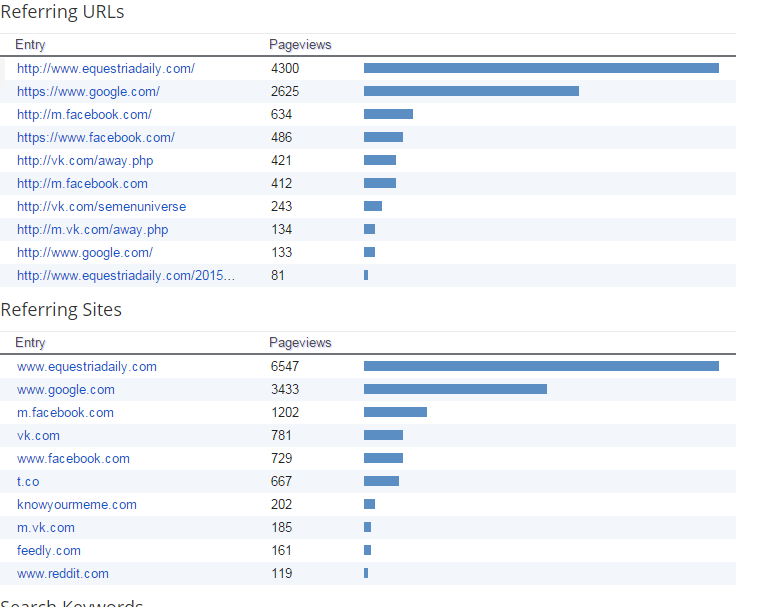The width and height of the screenshot is (758, 607).
Task: Click the 634 pageviews value
Action: click(x=281, y=115)
